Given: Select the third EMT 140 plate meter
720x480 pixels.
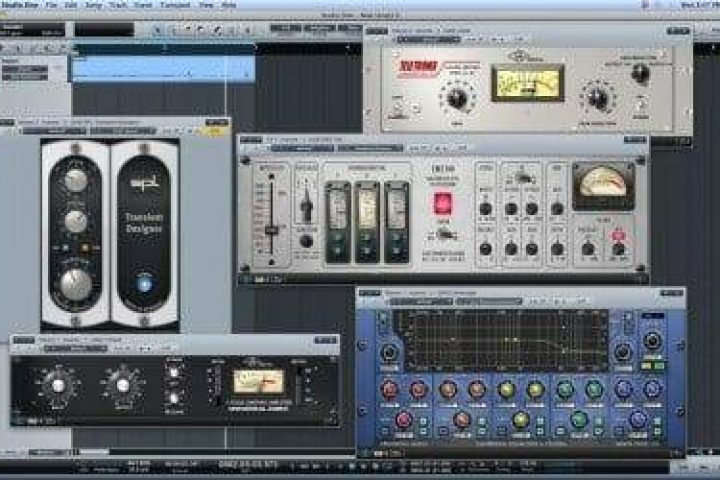Looking at the screenshot, I should tap(397, 223).
